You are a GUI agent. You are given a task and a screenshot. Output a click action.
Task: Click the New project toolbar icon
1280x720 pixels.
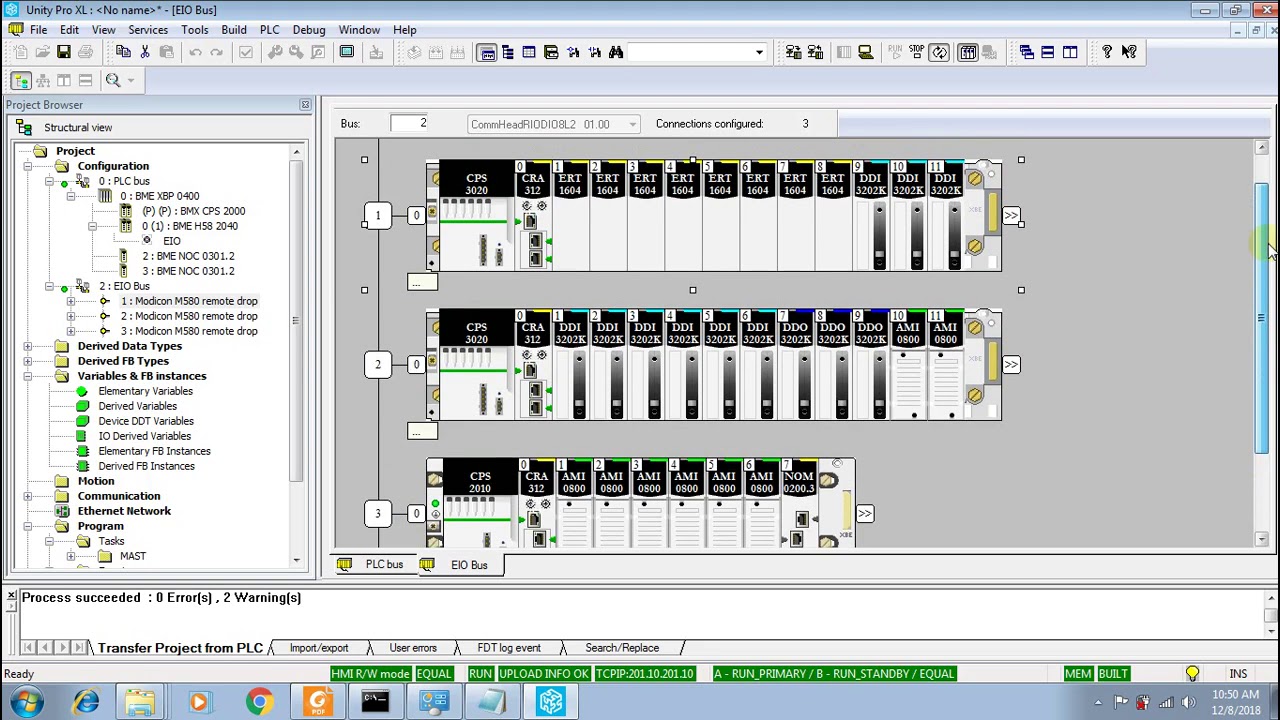pyautogui.click(x=20, y=52)
